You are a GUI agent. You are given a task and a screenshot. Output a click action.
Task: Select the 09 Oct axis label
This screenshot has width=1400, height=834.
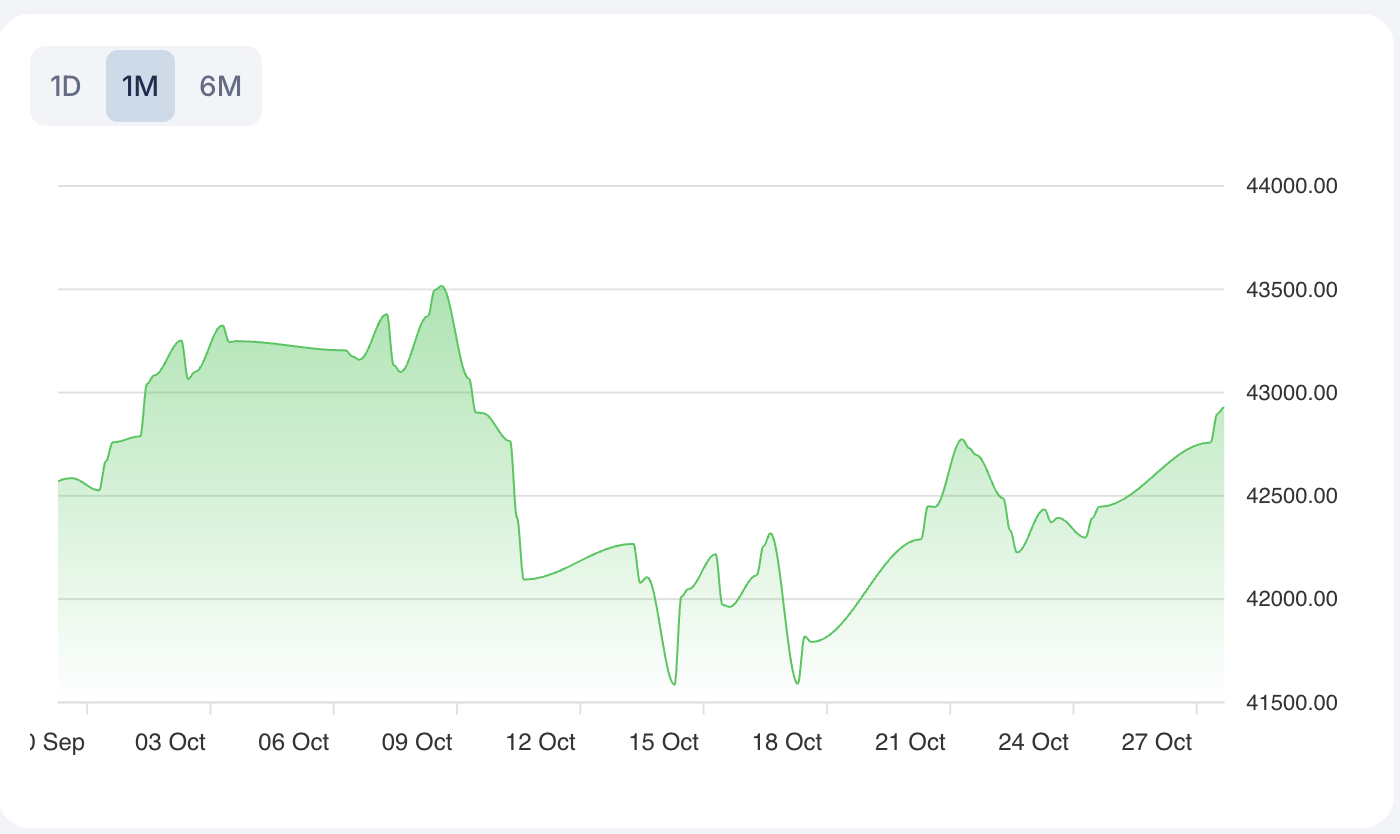click(417, 742)
